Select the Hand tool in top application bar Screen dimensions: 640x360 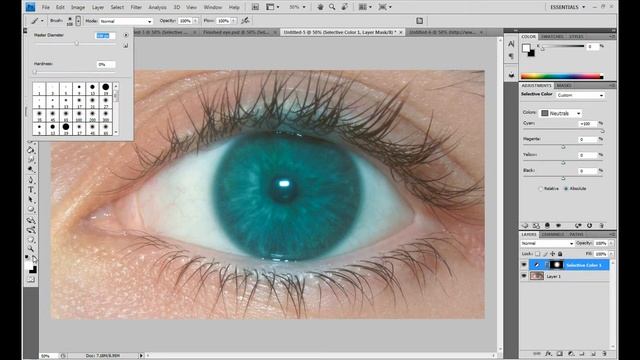coord(320,7)
